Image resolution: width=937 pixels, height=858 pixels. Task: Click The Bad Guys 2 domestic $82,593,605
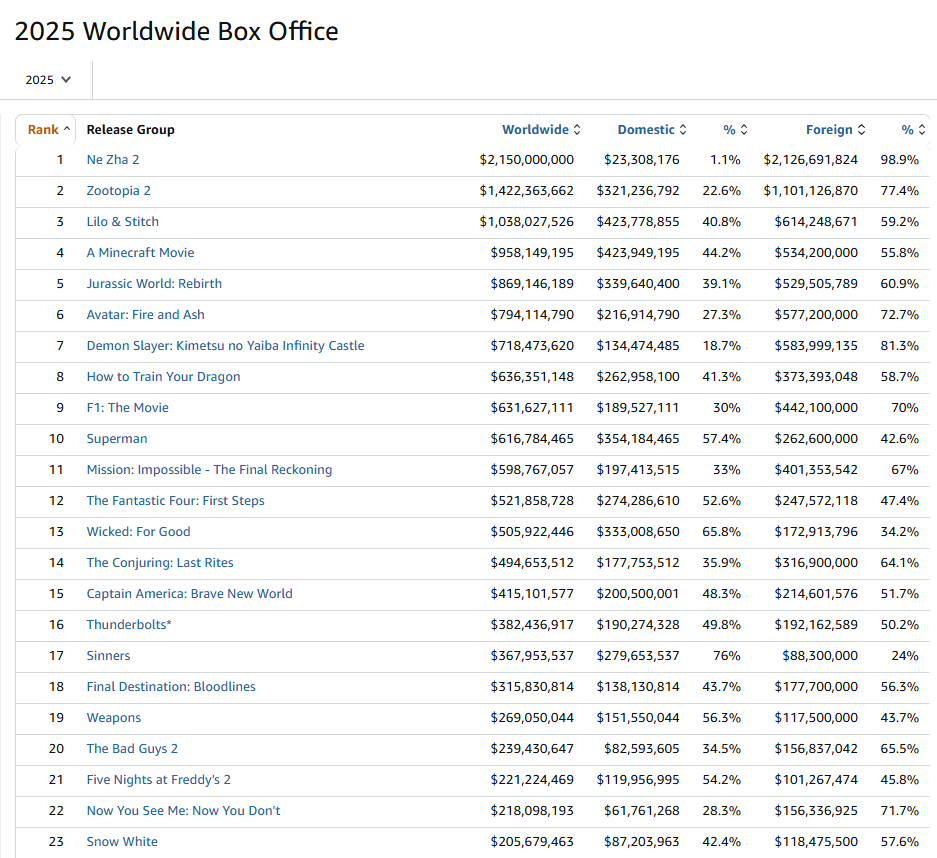(x=641, y=750)
